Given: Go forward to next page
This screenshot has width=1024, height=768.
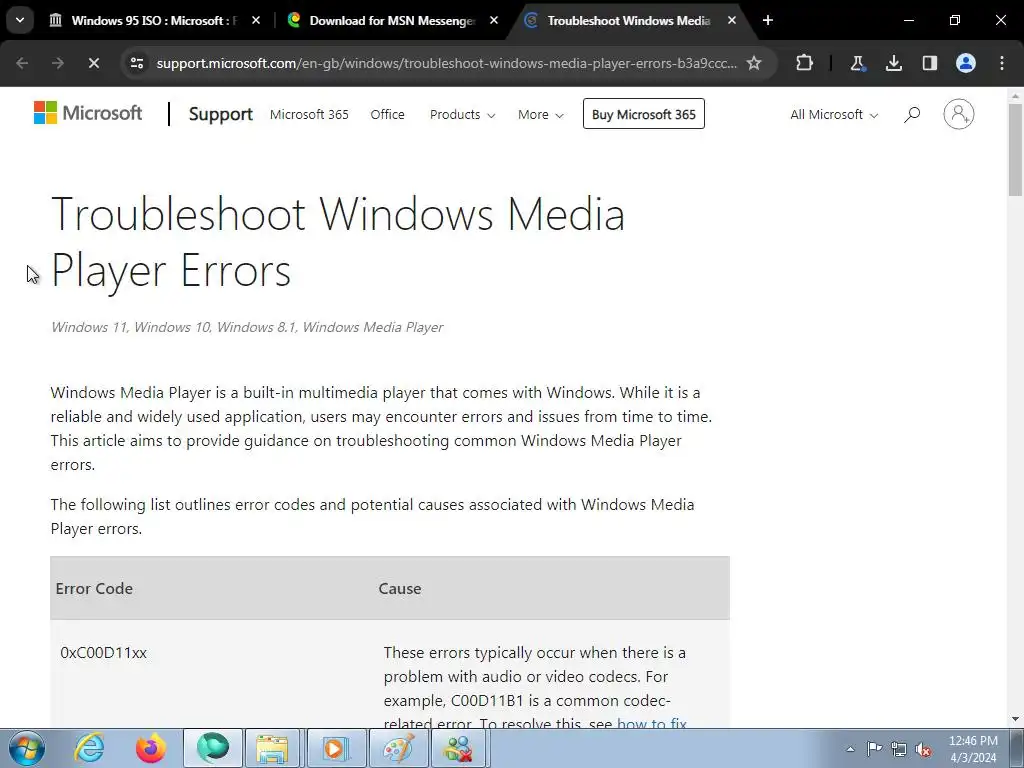Looking at the screenshot, I should tap(58, 63).
